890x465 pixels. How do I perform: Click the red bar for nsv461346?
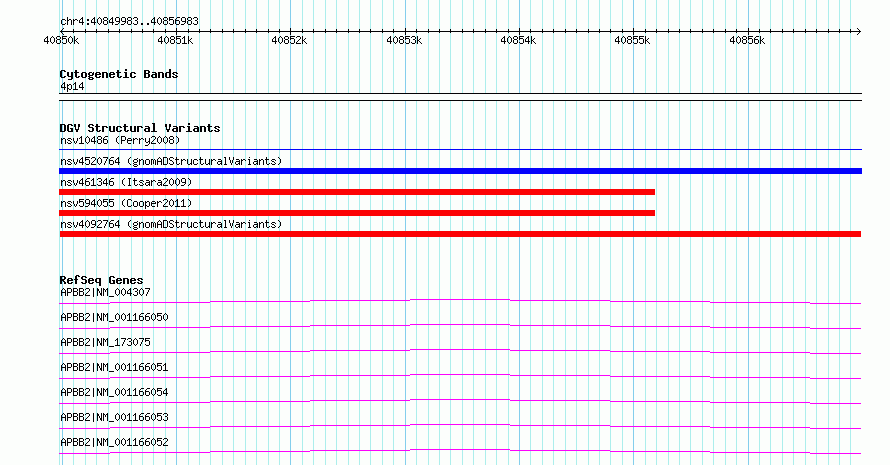coord(357,192)
